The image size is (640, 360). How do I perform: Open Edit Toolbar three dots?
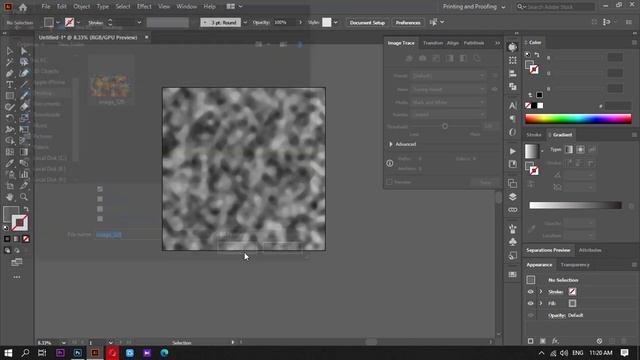click(x=17, y=277)
